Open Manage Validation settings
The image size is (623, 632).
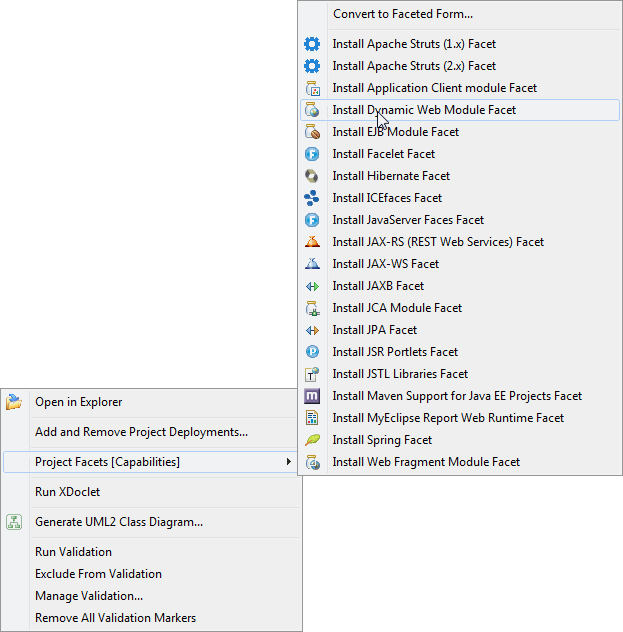tap(88, 596)
